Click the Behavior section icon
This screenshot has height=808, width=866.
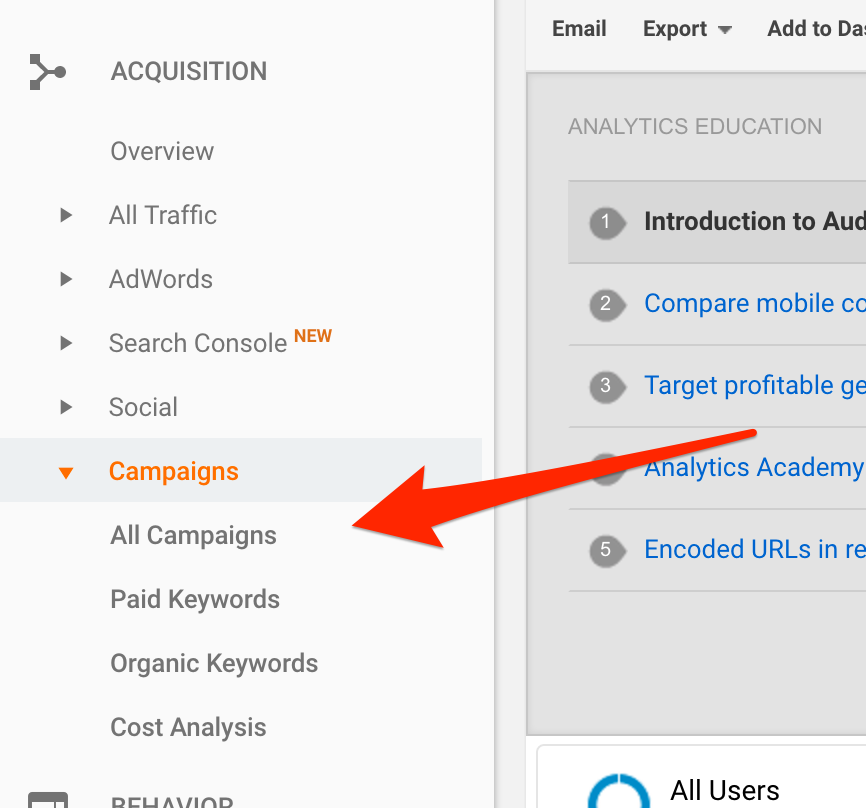(48, 800)
